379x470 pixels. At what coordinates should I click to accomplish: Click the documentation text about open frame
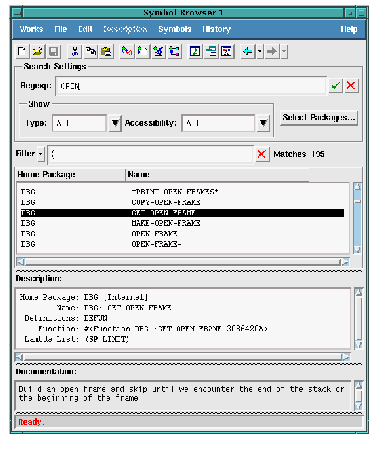[x=181, y=394]
